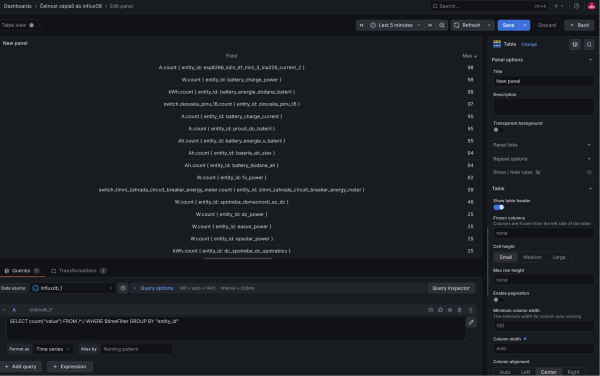Click the Save button
Image resolution: width=600 pixels, height=376 pixels.
click(x=508, y=25)
